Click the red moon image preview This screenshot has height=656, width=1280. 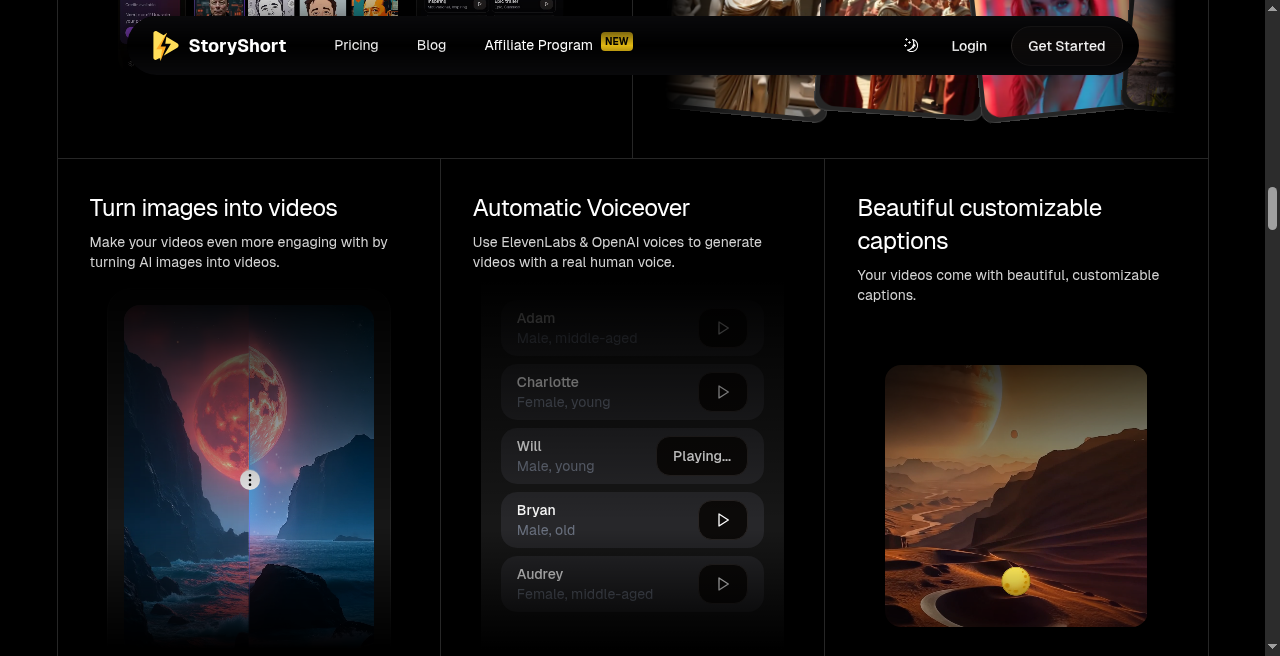249,473
